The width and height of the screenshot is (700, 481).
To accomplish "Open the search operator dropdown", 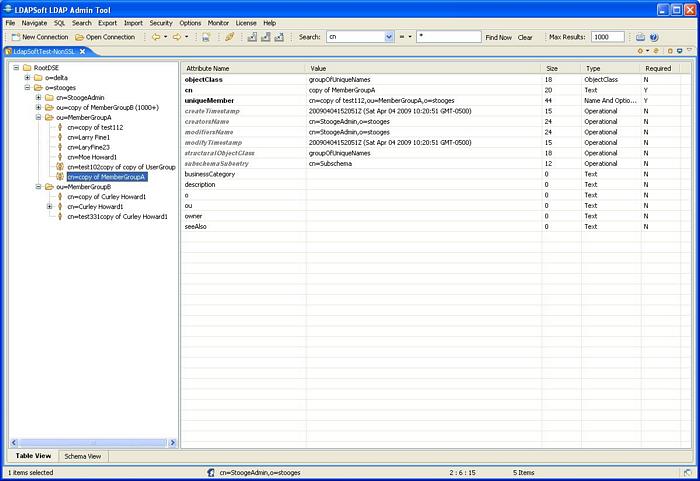I will click(409, 37).
